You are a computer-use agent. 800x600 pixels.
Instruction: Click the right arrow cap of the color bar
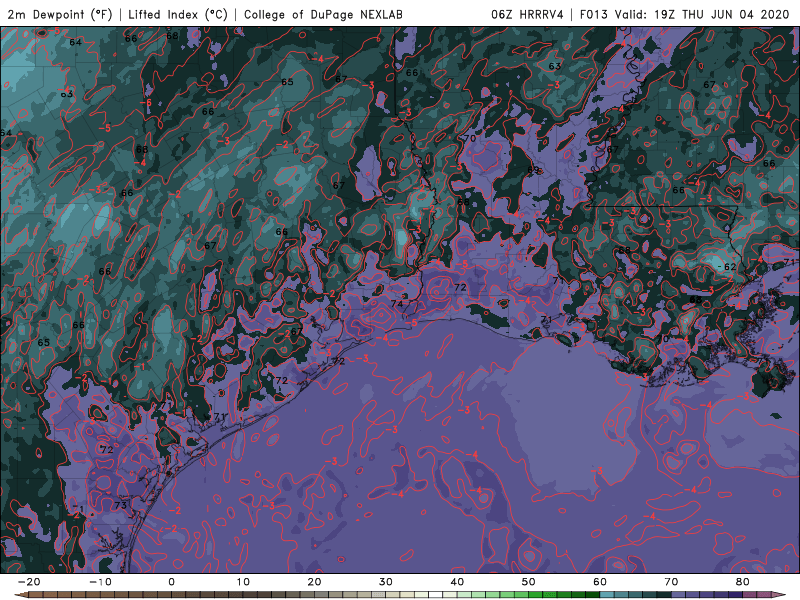click(x=779, y=594)
